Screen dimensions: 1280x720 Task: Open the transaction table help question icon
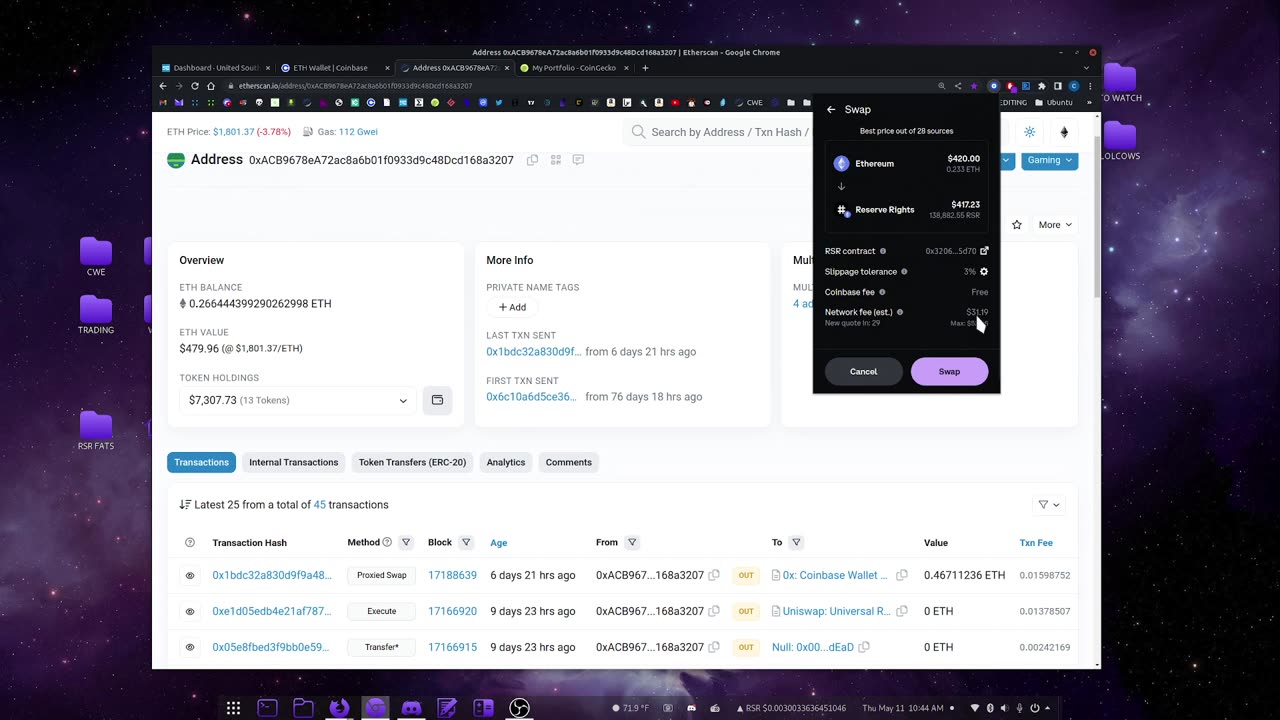[x=190, y=543]
